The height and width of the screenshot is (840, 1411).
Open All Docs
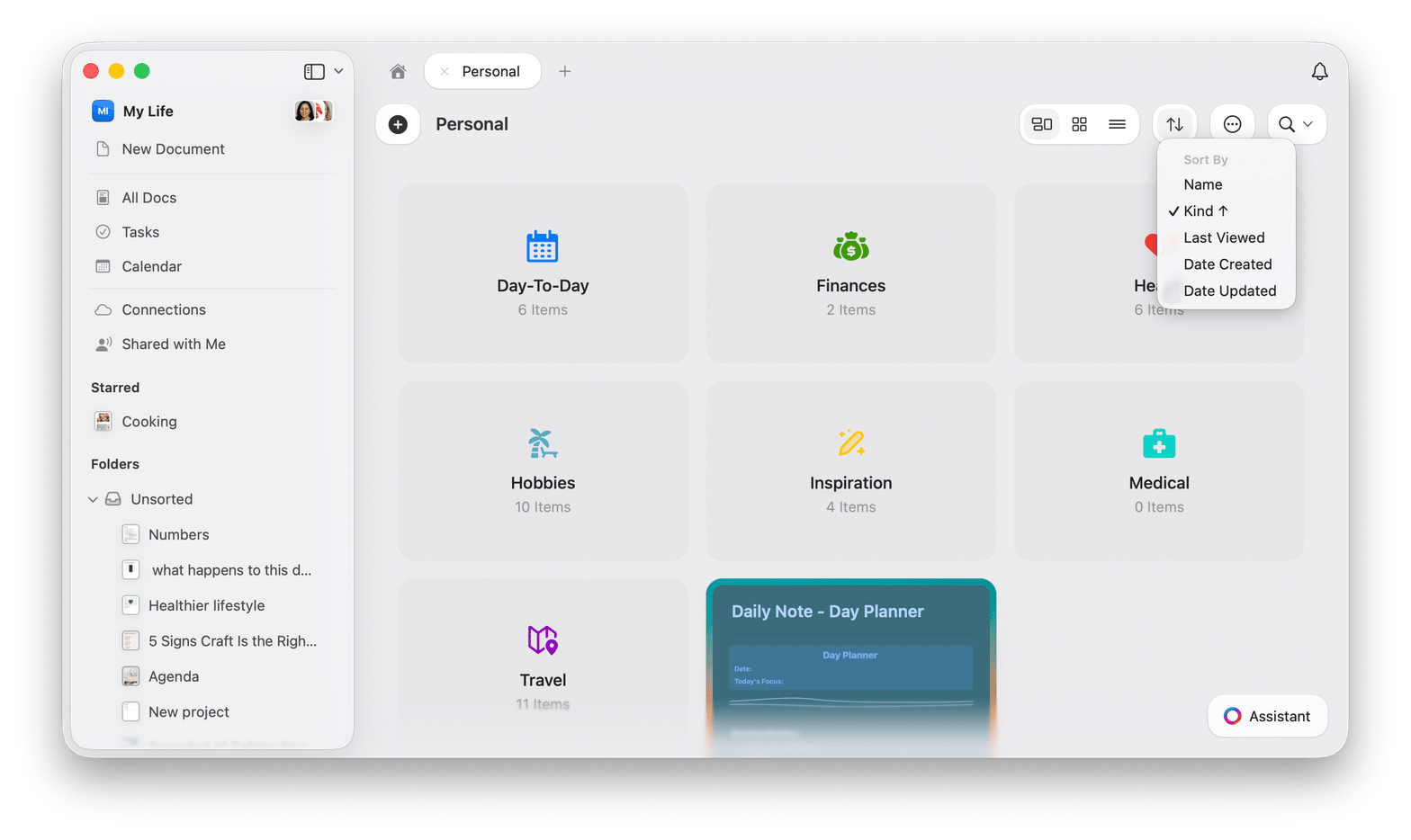click(x=148, y=198)
